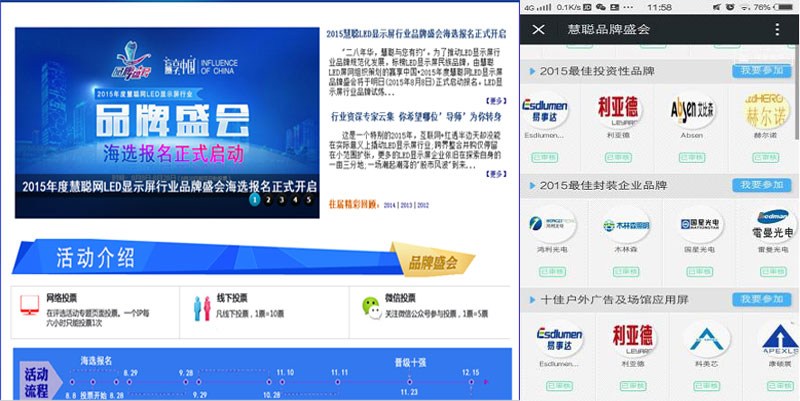Tap the 4G signal indicator in status bar

[538, 7]
